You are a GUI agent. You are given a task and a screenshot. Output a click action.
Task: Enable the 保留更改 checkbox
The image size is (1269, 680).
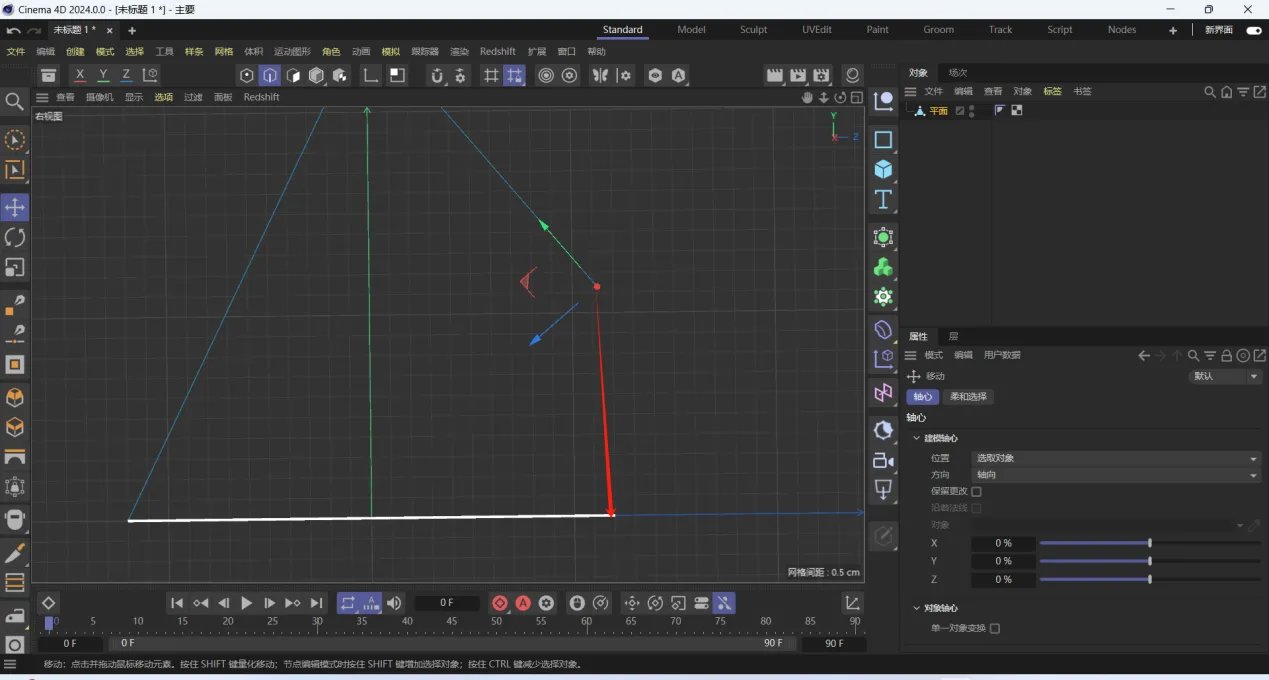pyautogui.click(x=977, y=491)
